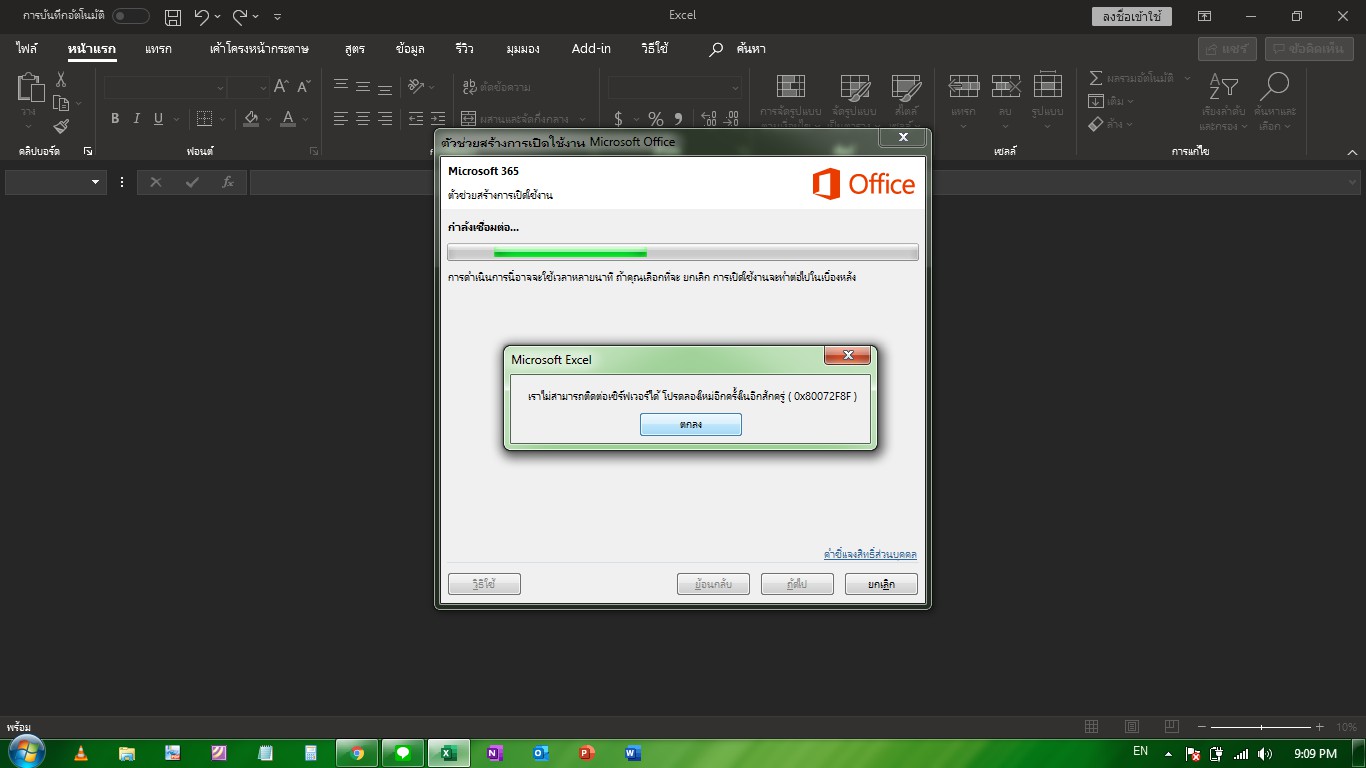
Task: Switch to the Insert (แทรก) tab
Action: 158,49
